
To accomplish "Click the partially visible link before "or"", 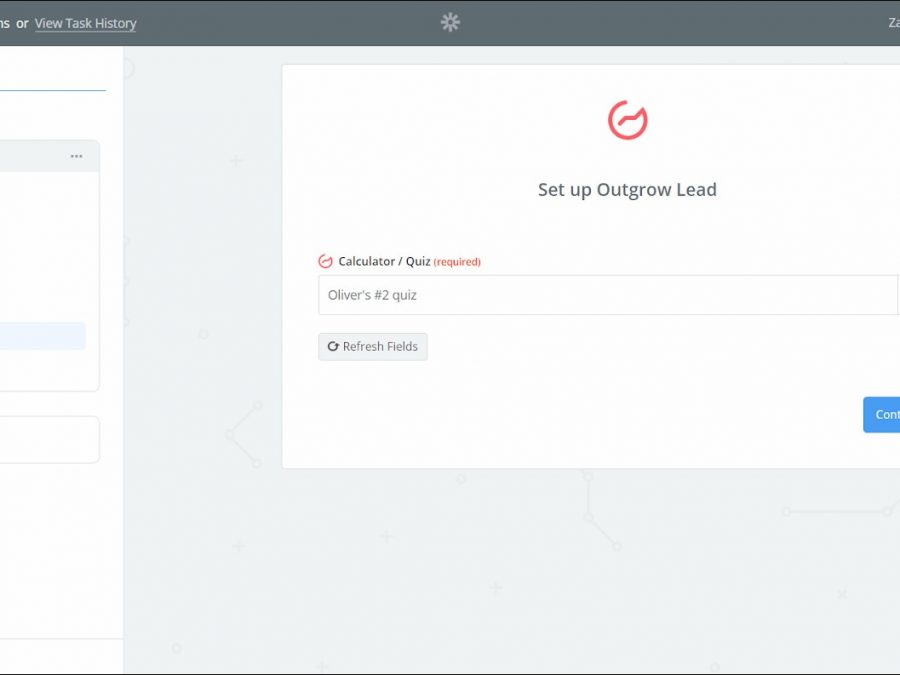I will pyautogui.click(x=4, y=23).
